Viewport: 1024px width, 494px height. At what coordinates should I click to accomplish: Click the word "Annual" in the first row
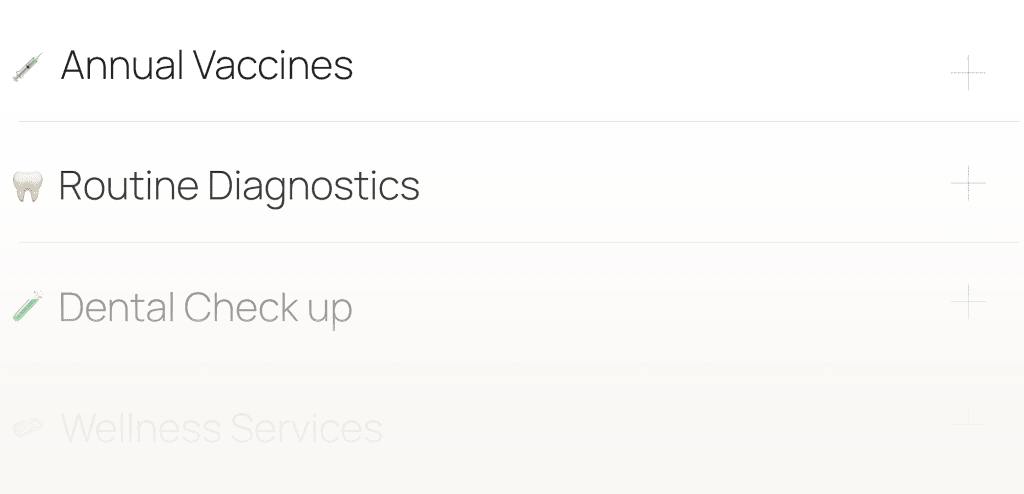121,66
